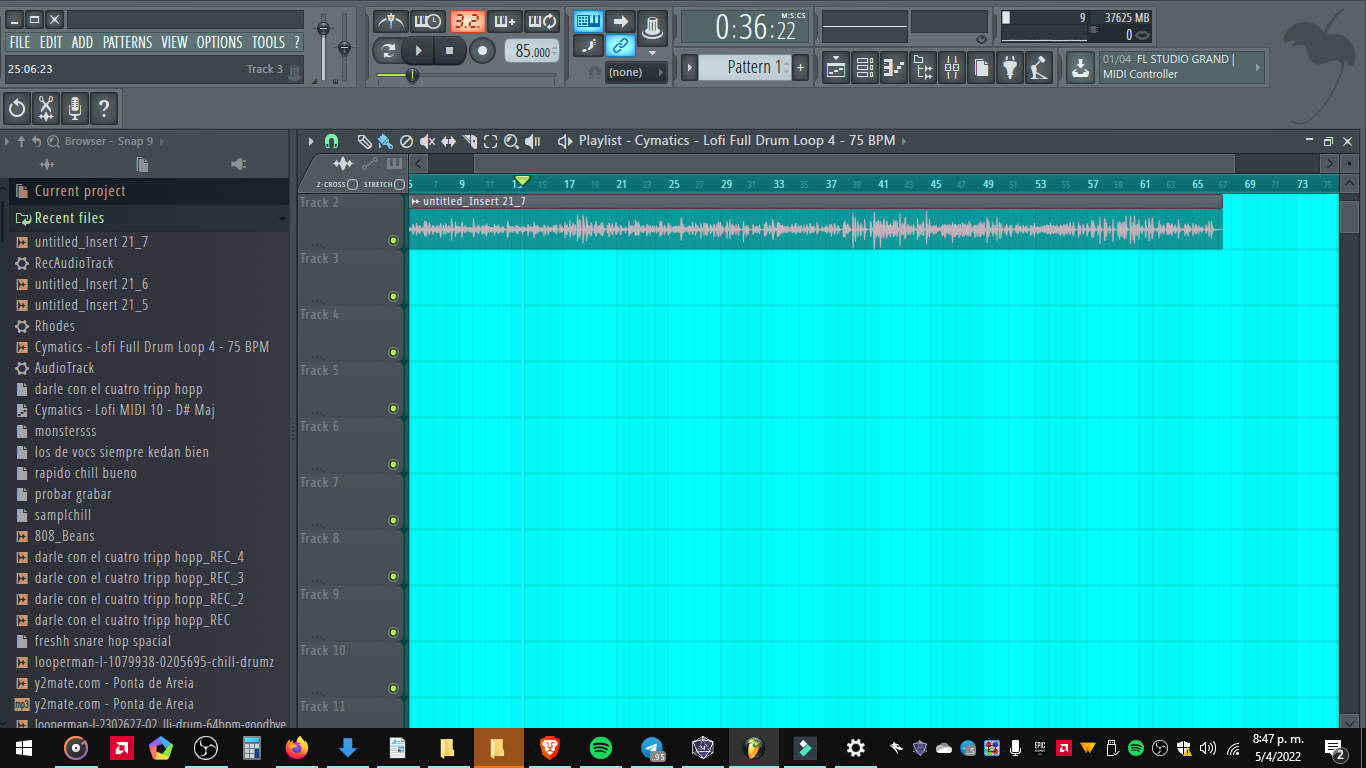1366x768 pixels.
Task: Open the (none) snap dropdown
Action: 635,72
